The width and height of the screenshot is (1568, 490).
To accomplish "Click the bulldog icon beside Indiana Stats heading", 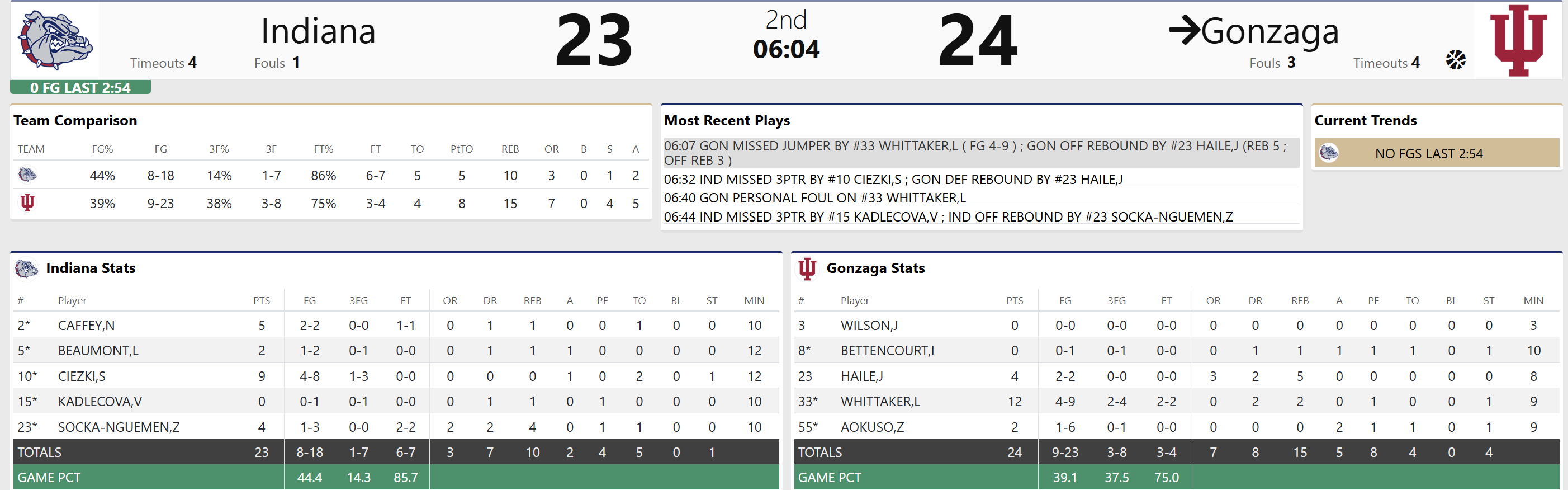I will click(x=26, y=268).
